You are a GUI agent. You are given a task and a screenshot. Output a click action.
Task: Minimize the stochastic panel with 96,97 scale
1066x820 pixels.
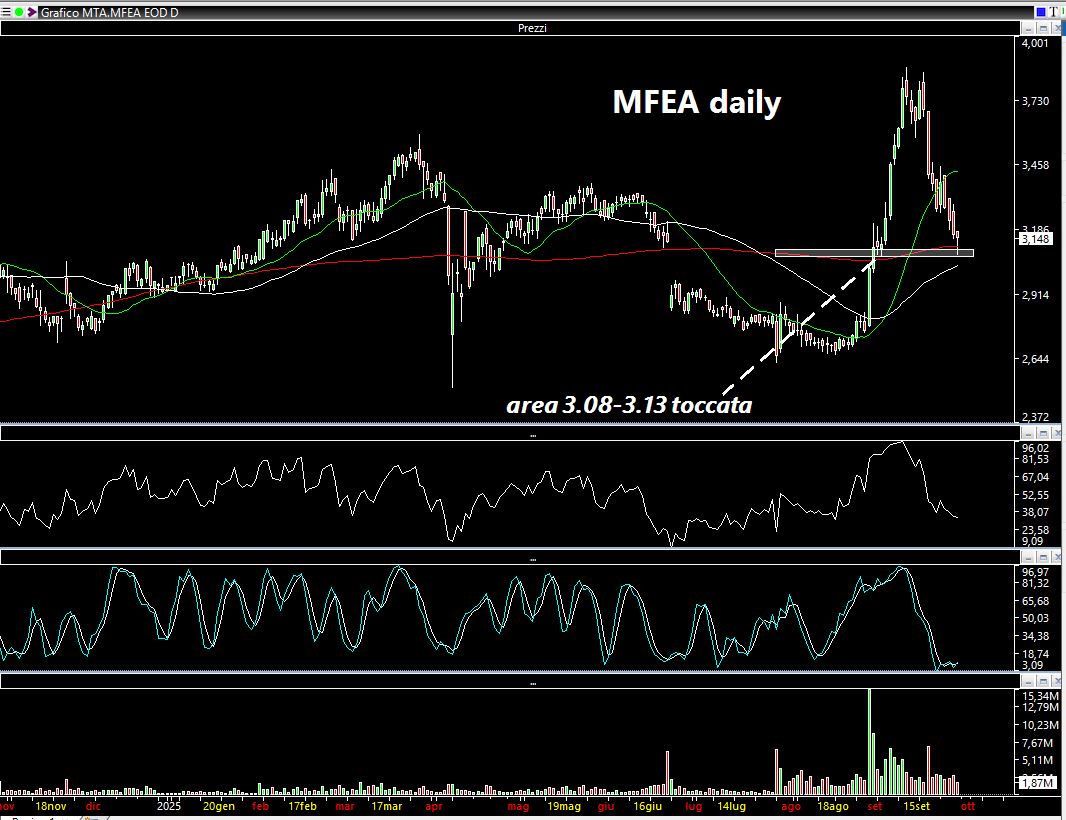click(1029, 558)
